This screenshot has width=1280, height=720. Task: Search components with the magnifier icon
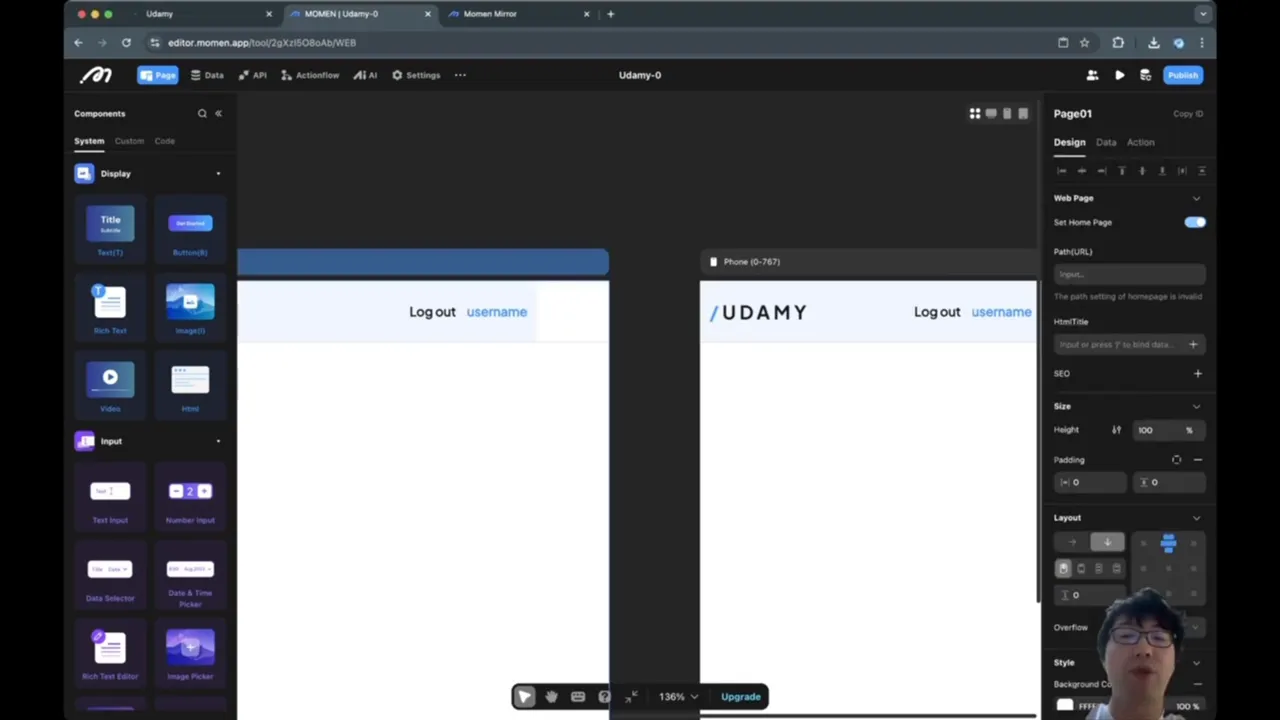click(x=202, y=114)
